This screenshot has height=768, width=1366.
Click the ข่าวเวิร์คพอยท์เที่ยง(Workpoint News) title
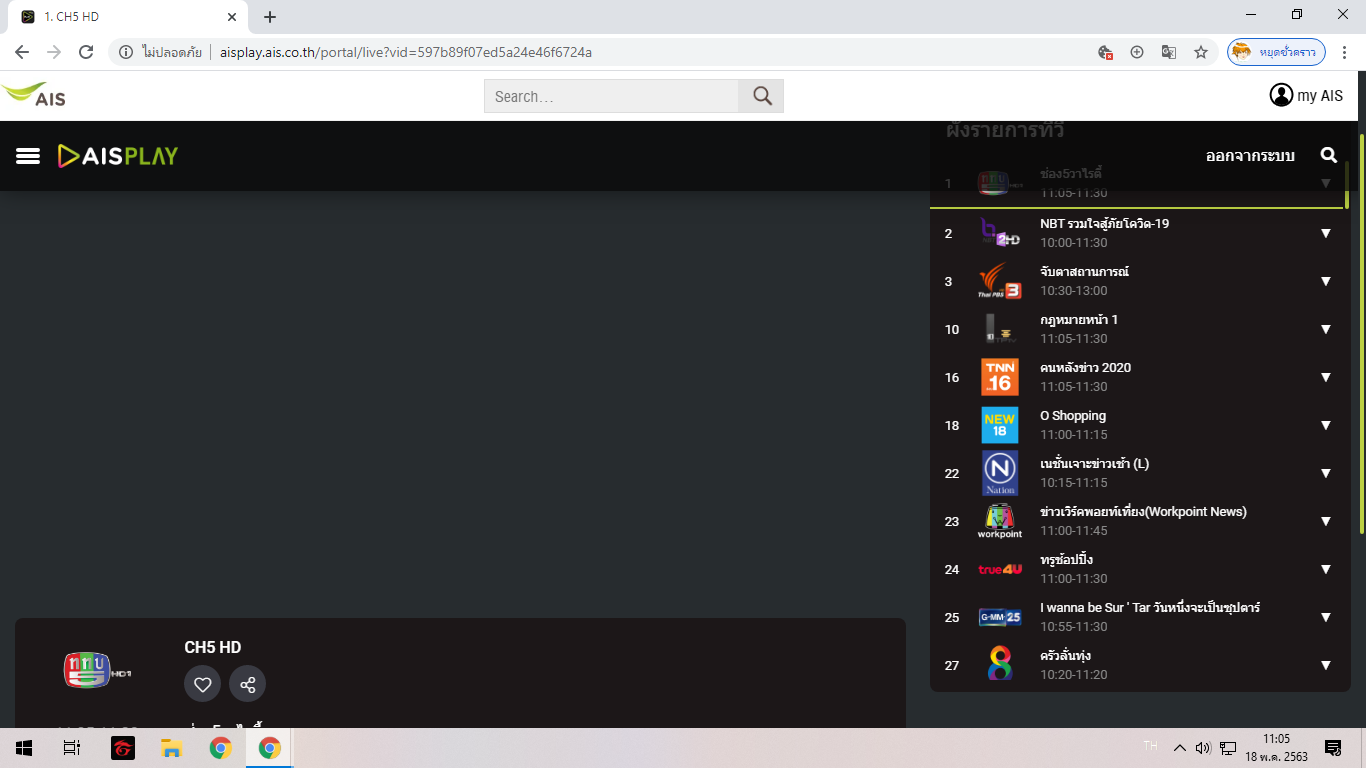(1143, 512)
